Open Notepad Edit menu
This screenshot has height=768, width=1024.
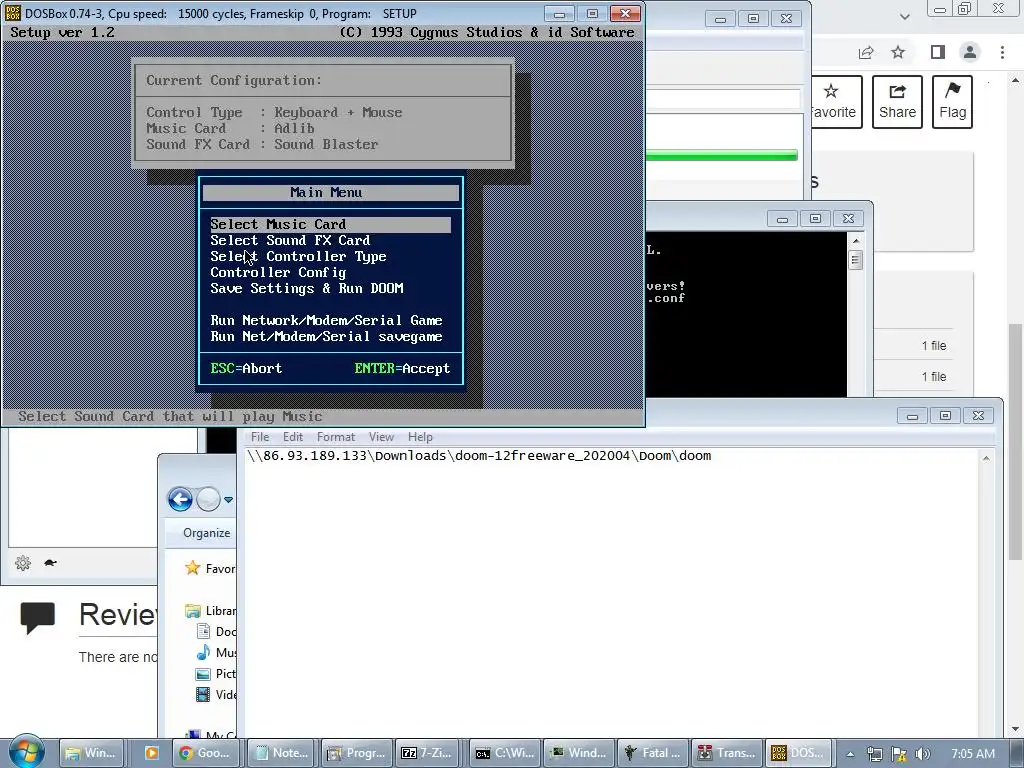point(293,437)
